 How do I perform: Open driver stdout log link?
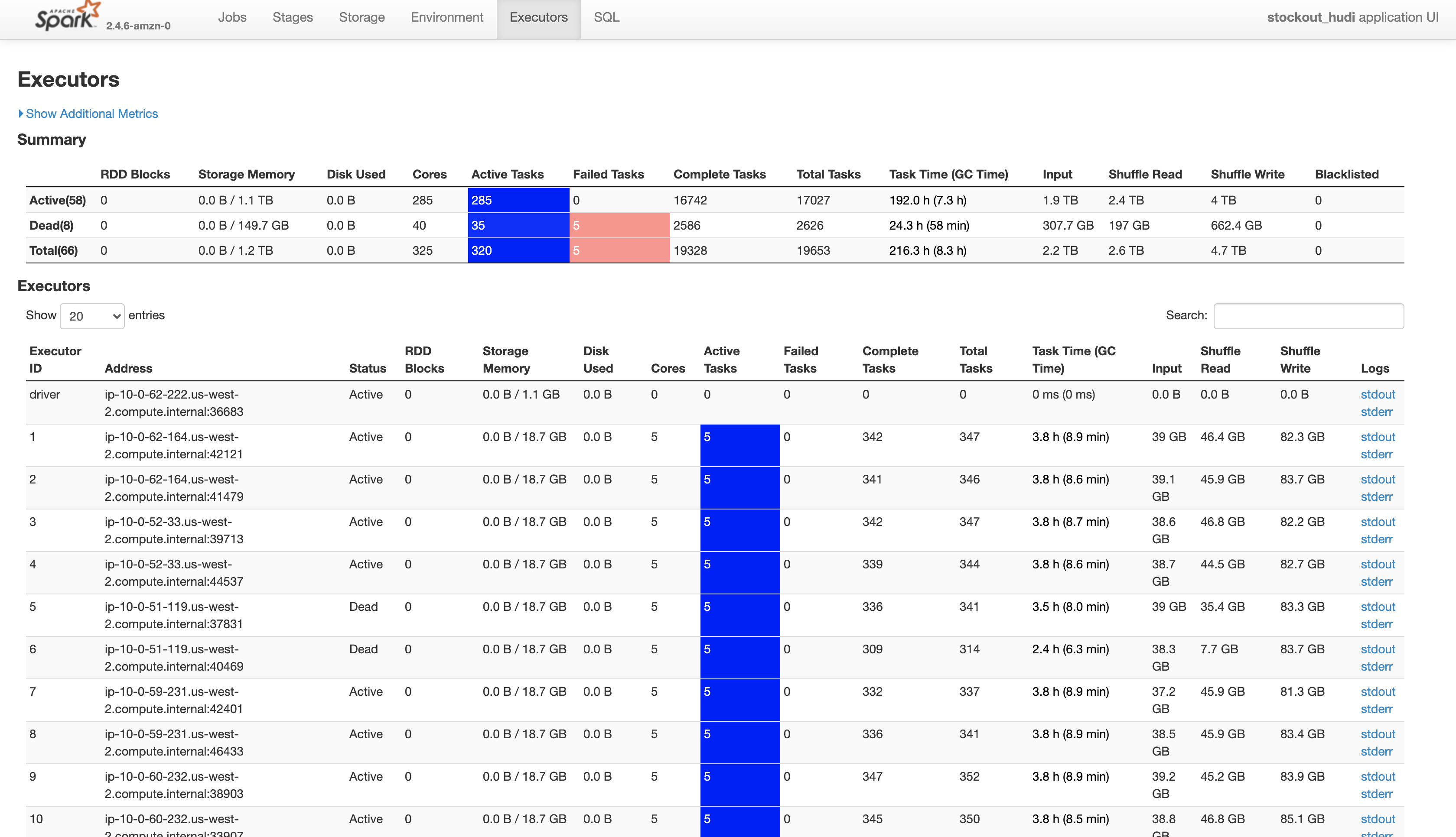[x=1377, y=394]
